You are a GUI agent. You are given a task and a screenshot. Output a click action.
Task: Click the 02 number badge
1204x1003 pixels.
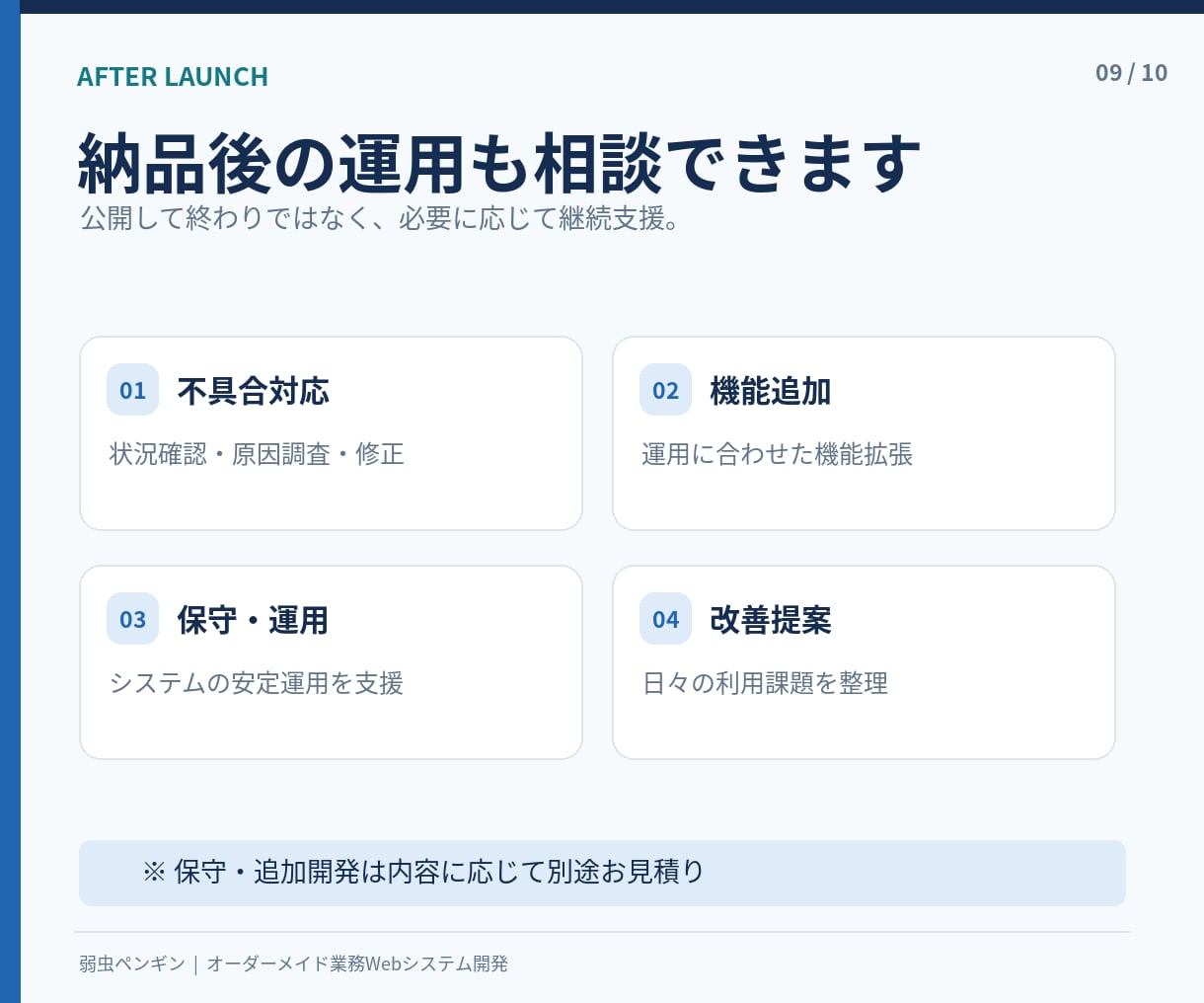pyautogui.click(x=665, y=390)
